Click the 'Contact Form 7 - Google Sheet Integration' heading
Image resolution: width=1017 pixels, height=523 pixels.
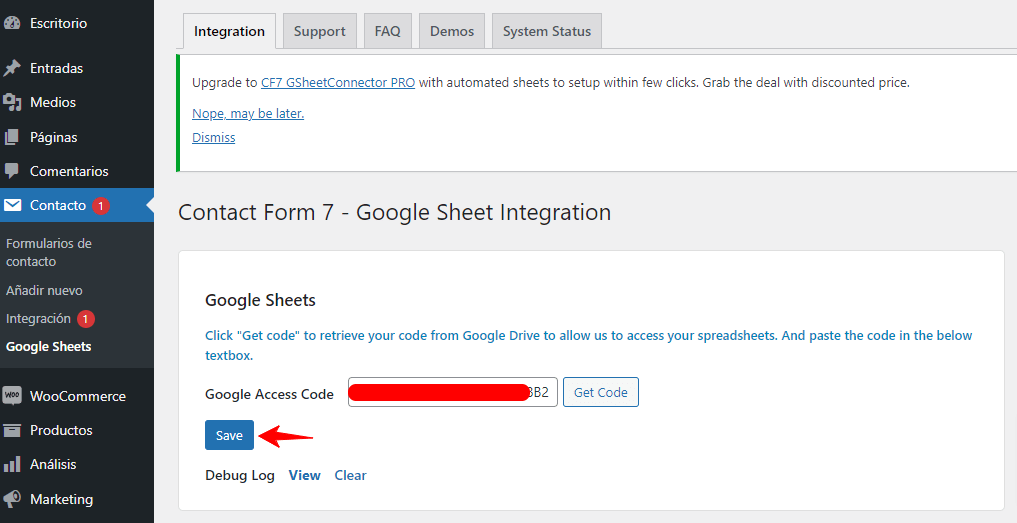[394, 212]
